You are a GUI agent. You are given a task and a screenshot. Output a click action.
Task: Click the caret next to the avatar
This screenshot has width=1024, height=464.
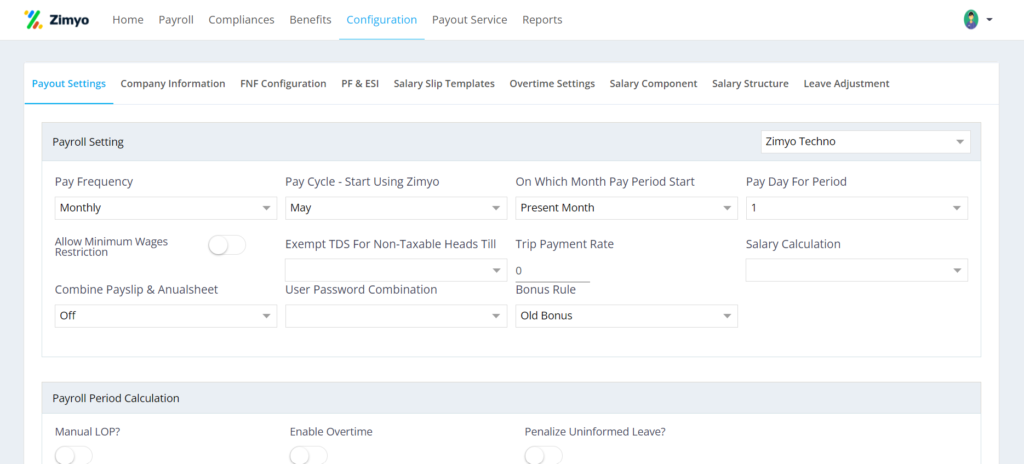tap(989, 20)
